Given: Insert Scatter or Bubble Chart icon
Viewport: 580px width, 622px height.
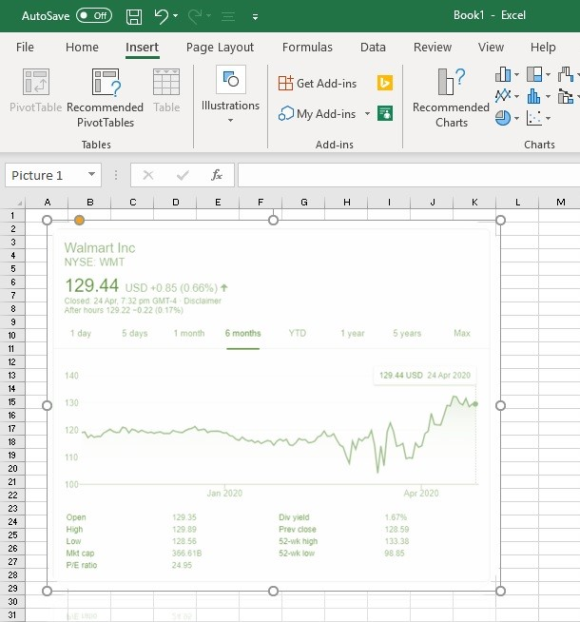Looking at the screenshot, I should tap(534, 118).
